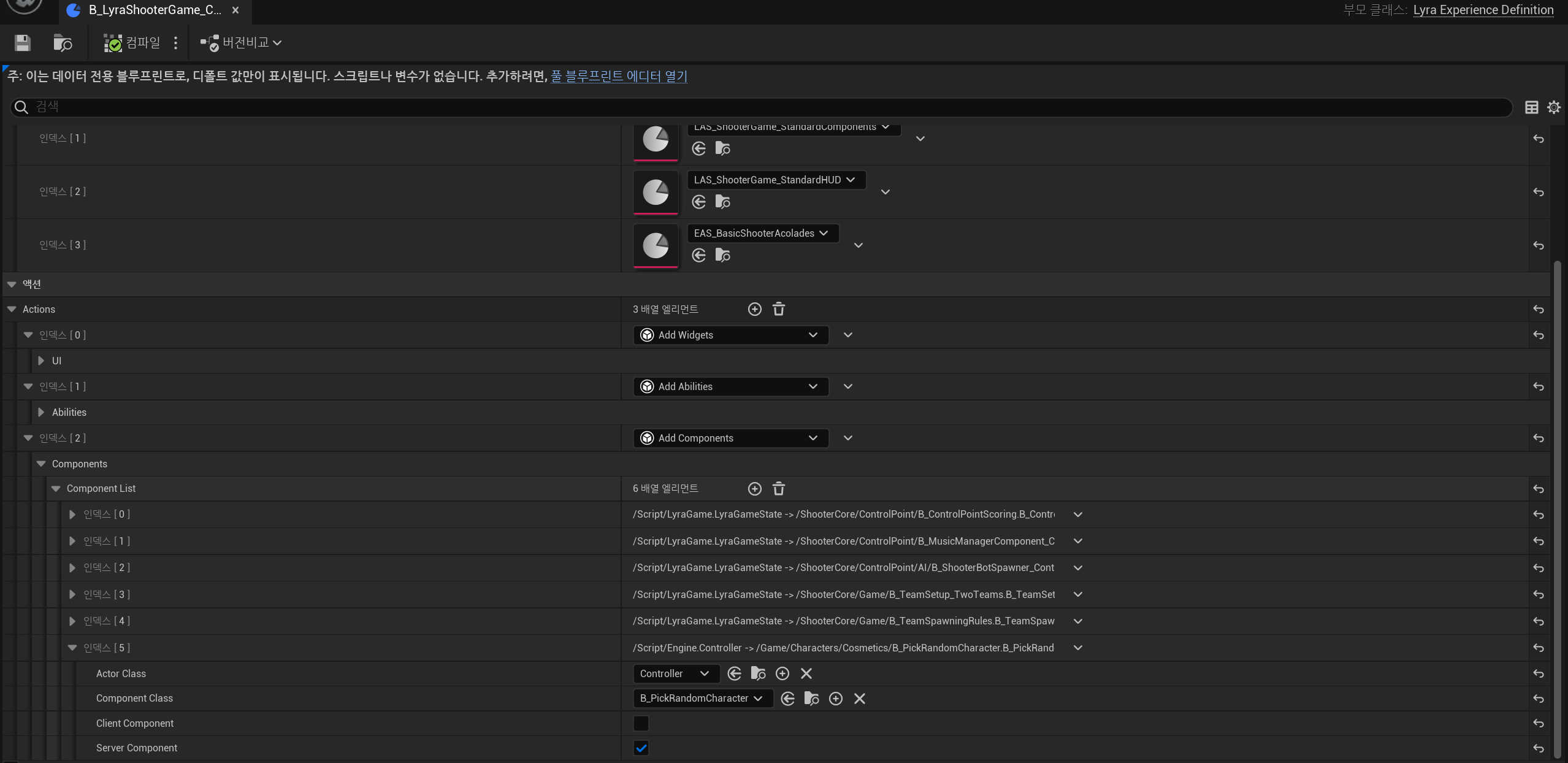Image resolution: width=1568 pixels, height=763 pixels.
Task: Click the Browse to asset toolbar icon
Action: tap(63, 42)
